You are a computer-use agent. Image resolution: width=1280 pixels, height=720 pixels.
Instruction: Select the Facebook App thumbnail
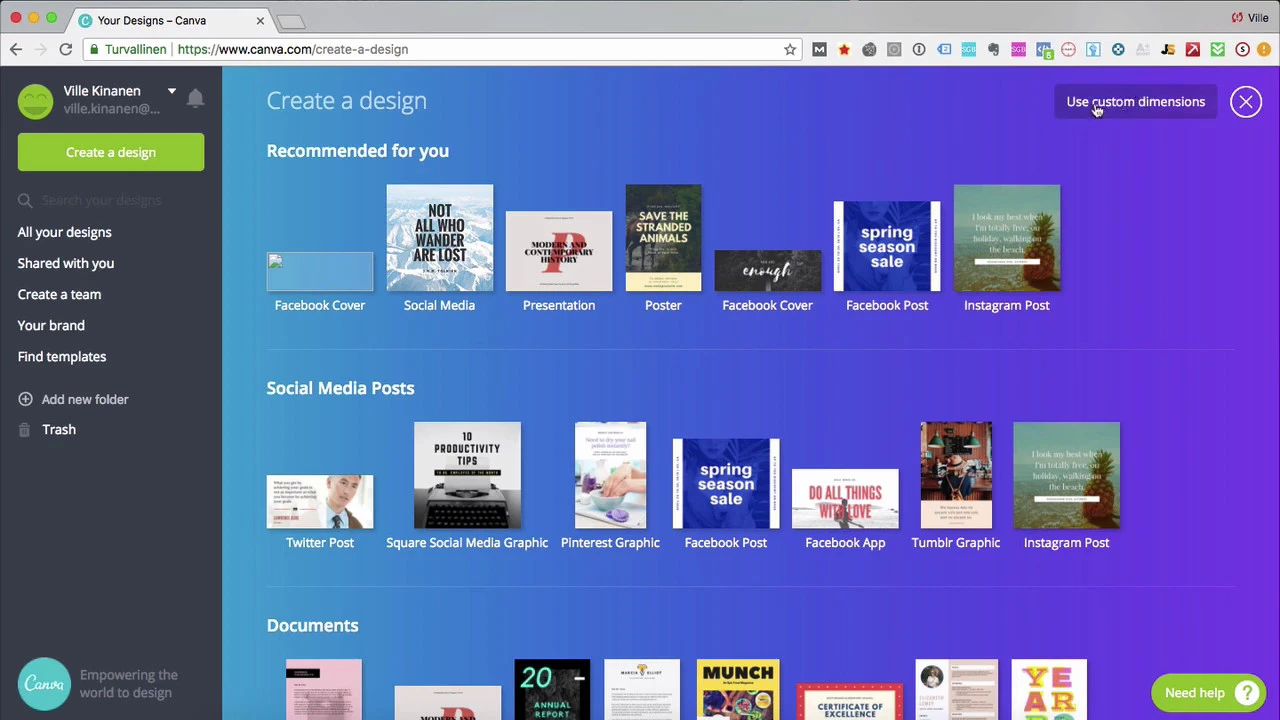(845, 498)
